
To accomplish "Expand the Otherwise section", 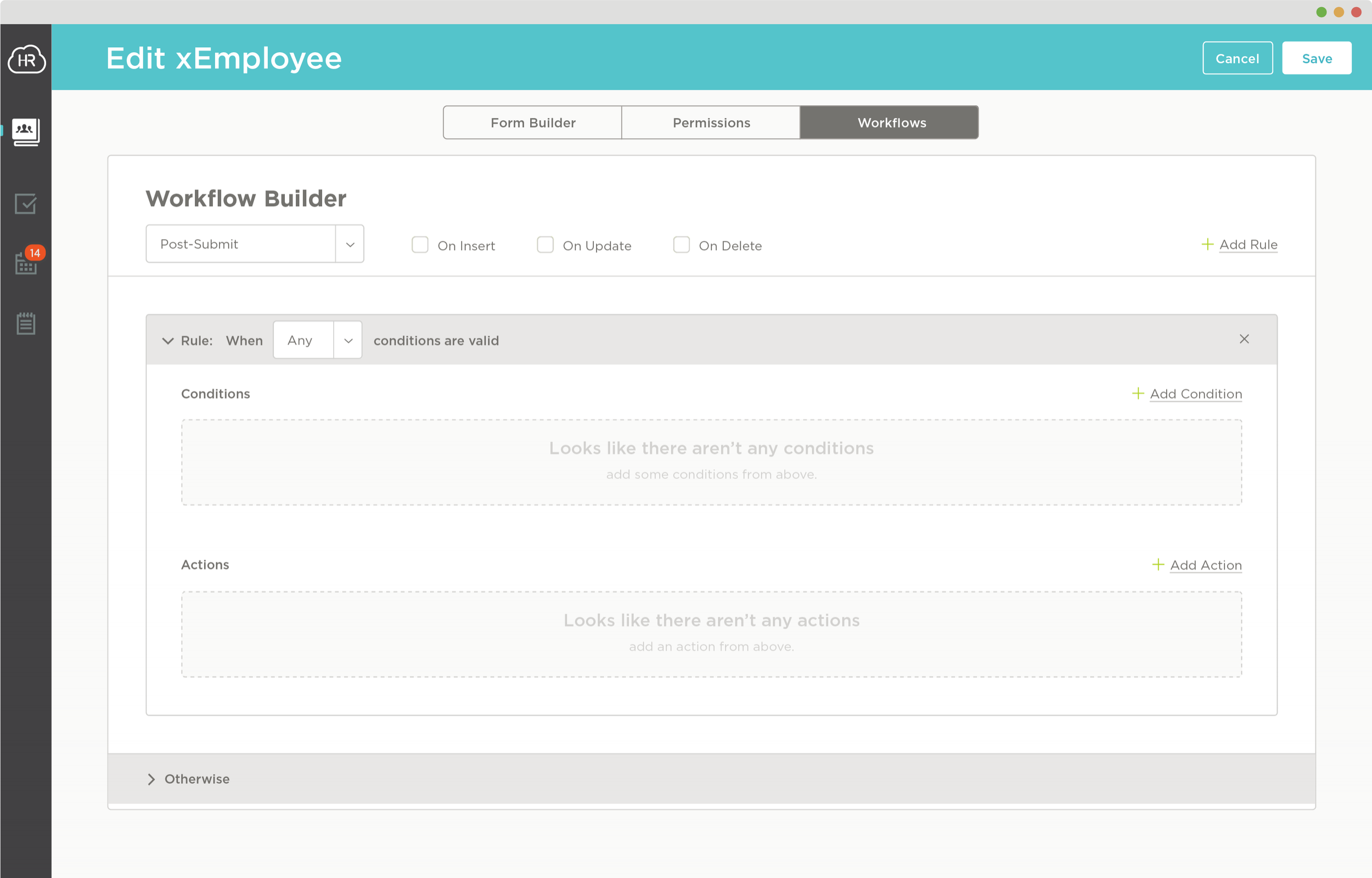I will click(x=151, y=779).
